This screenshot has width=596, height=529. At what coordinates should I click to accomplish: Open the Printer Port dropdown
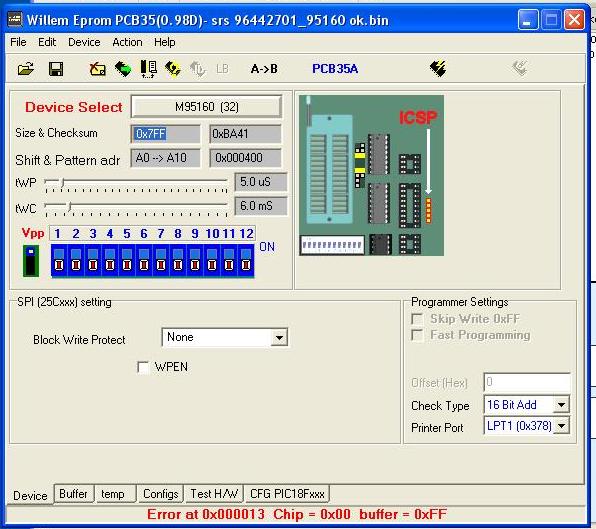(x=561, y=426)
